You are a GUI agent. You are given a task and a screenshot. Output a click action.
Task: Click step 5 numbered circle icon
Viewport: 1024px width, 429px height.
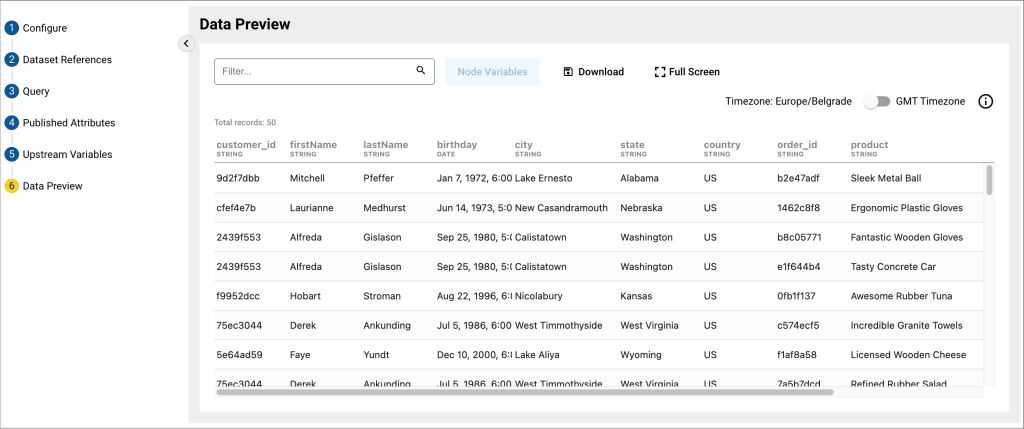[x=12, y=155]
